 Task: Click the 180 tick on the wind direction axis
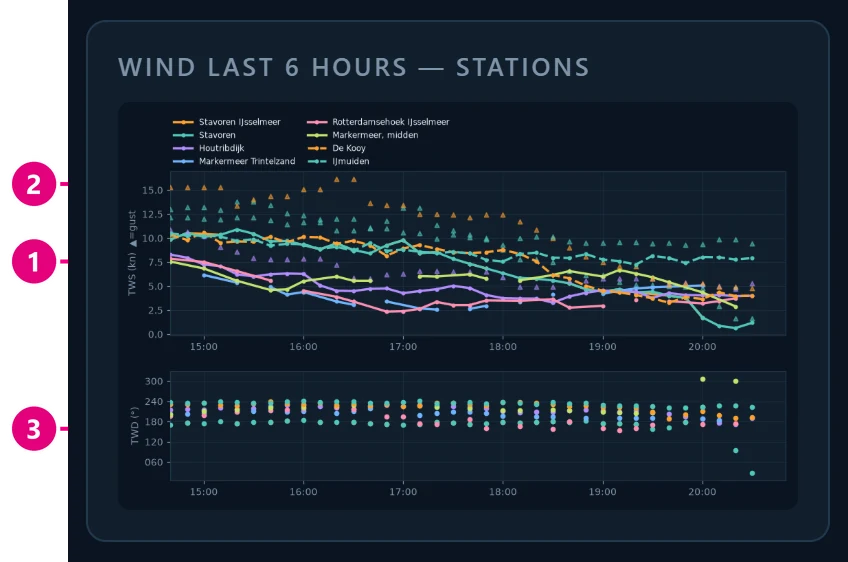point(154,422)
